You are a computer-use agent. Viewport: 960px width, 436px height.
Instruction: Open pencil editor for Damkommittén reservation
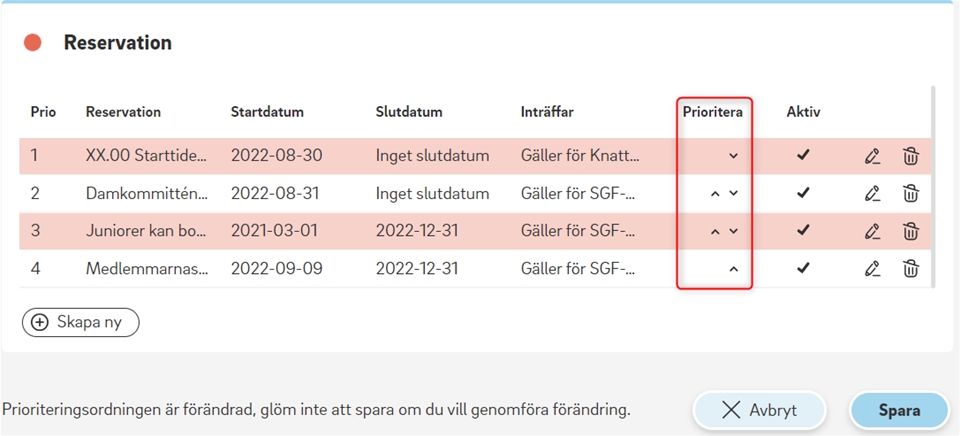[x=872, y=194]
